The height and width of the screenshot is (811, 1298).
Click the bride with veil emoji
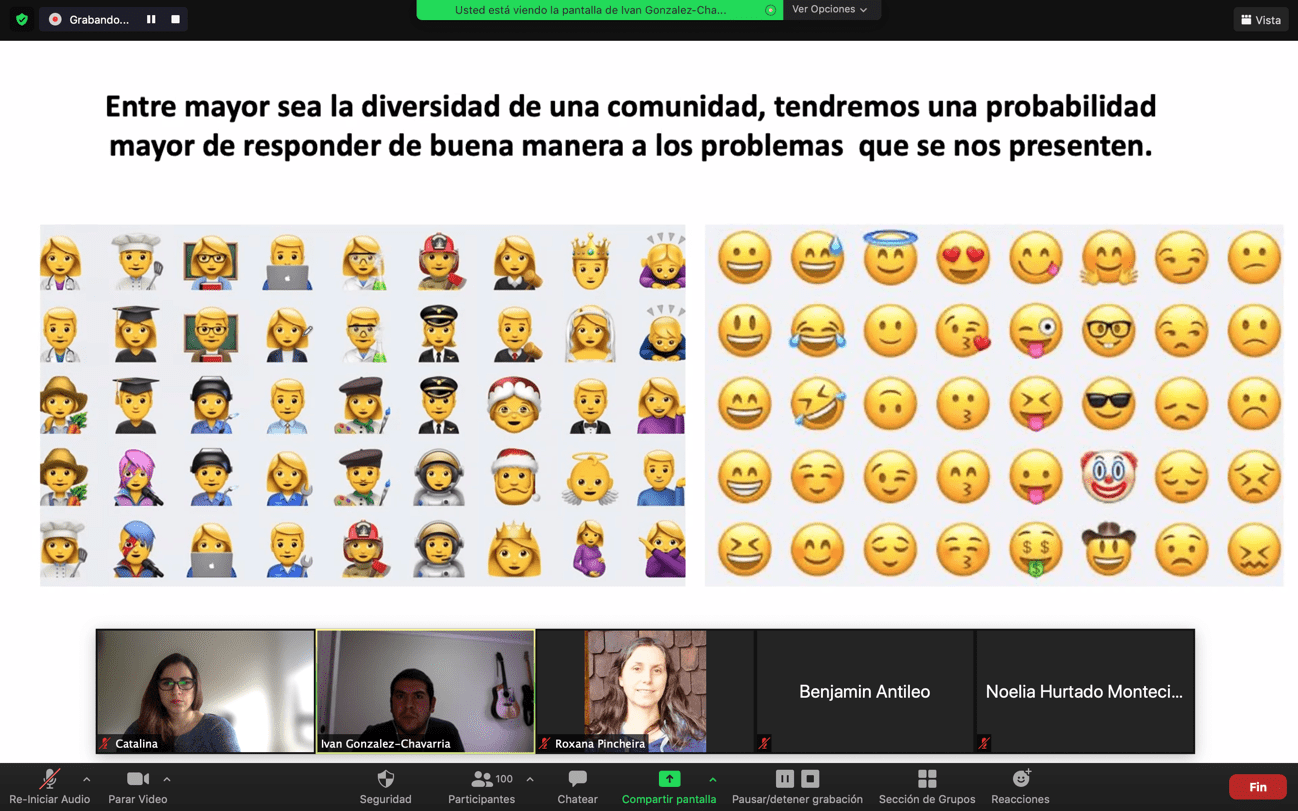589,332
